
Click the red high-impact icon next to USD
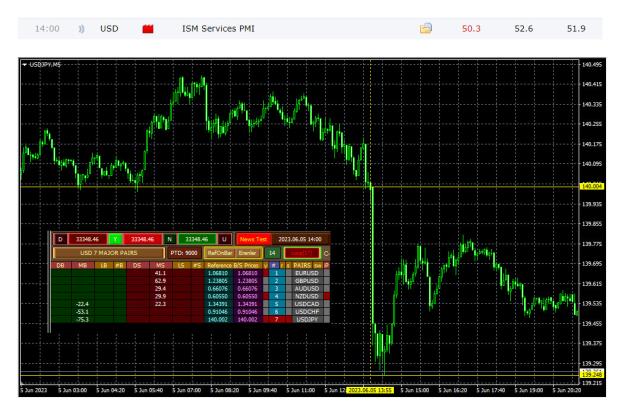[148, 29]
